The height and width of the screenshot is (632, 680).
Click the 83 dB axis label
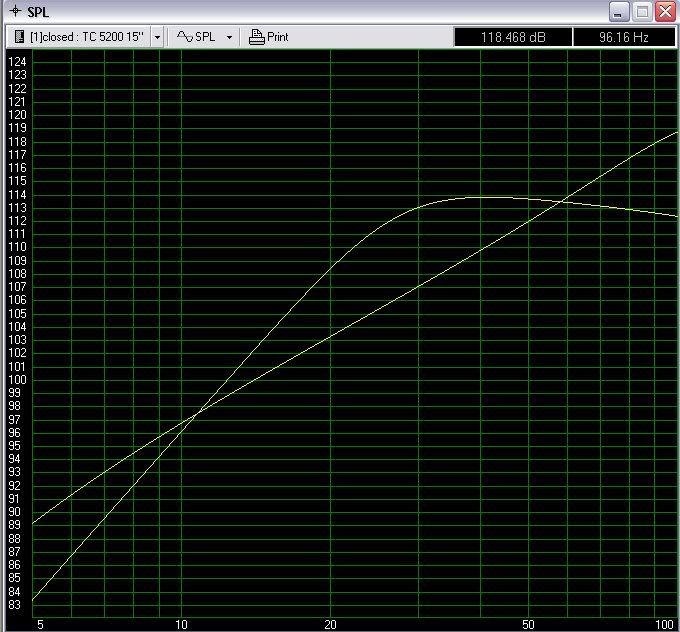[15, 605]
